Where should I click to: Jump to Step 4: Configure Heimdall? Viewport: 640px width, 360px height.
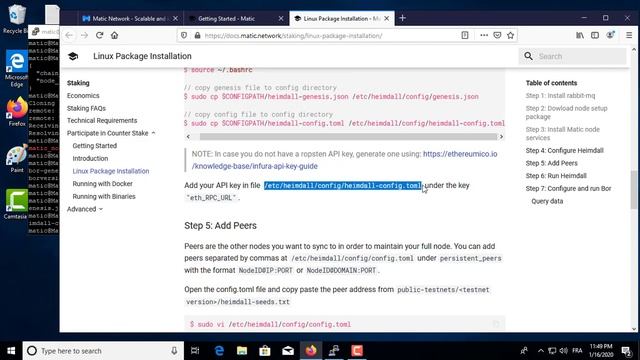tap(564, 151)
